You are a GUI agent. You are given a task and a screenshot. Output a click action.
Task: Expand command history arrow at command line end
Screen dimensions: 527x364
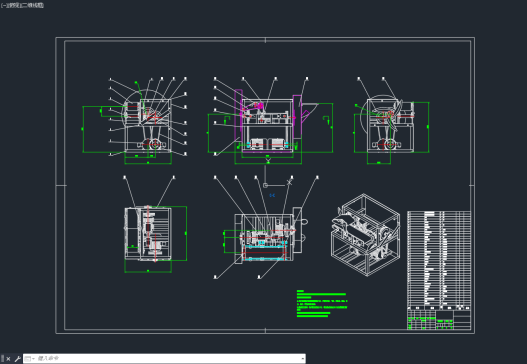click(302, 359)
